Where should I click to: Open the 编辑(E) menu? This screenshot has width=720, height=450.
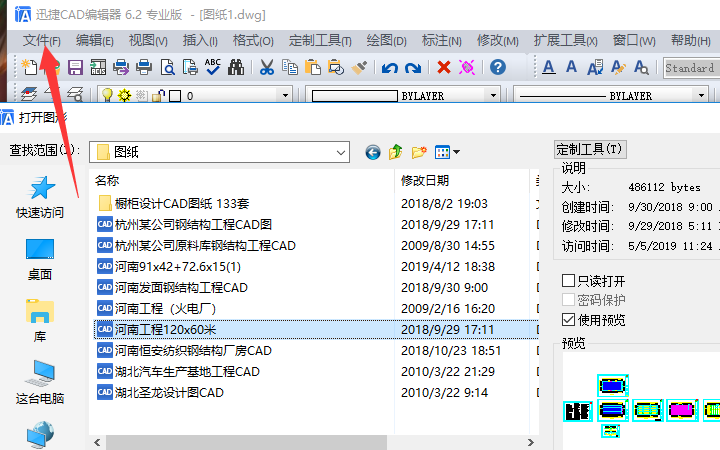[95, 41]
